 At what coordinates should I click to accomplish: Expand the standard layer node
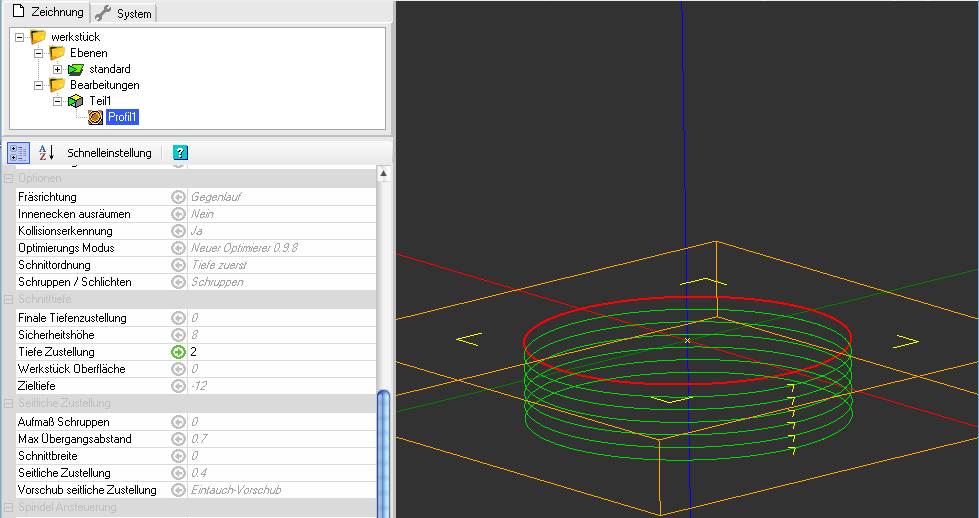57,69
